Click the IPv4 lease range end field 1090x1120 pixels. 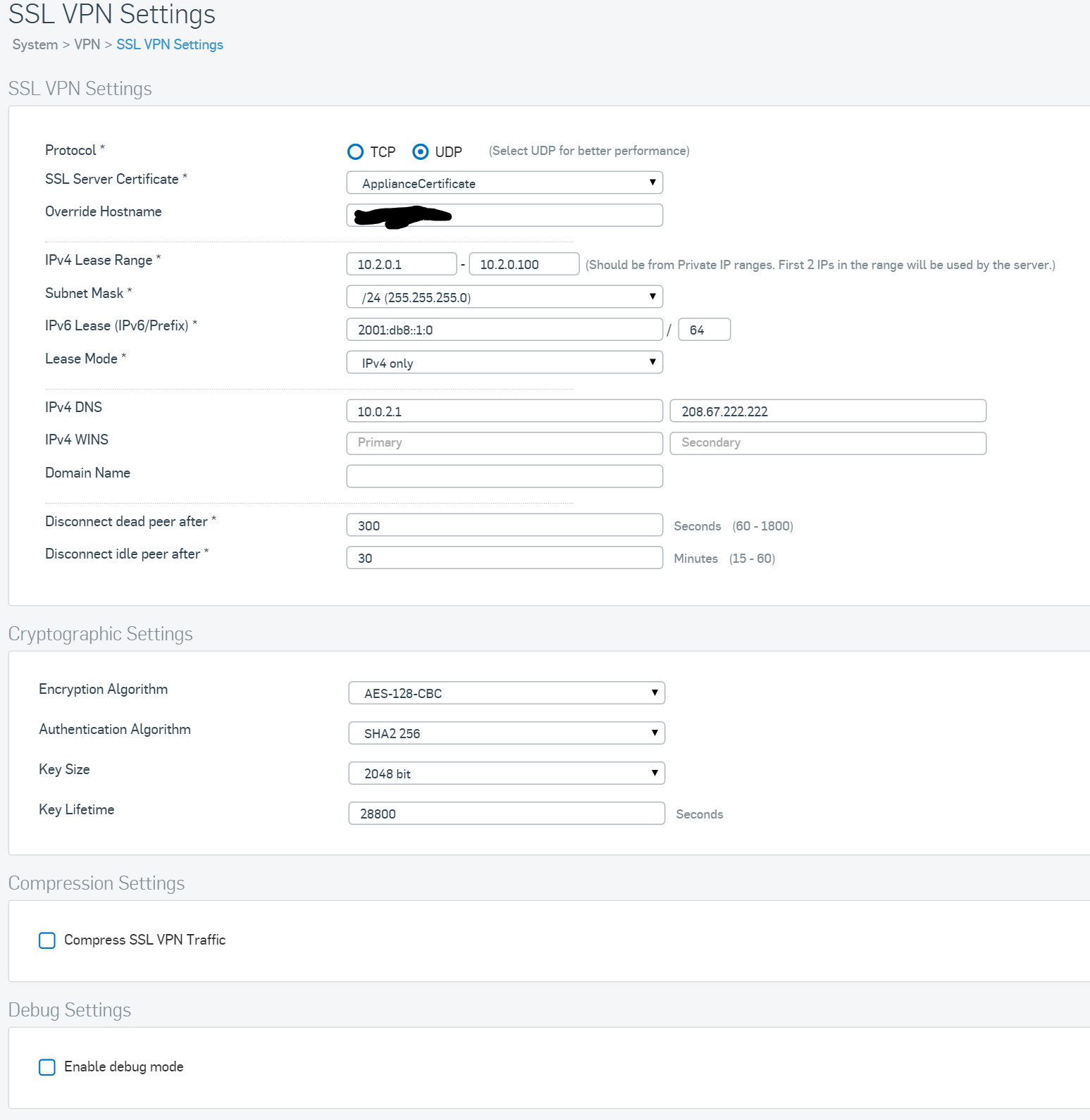(524, 265)
